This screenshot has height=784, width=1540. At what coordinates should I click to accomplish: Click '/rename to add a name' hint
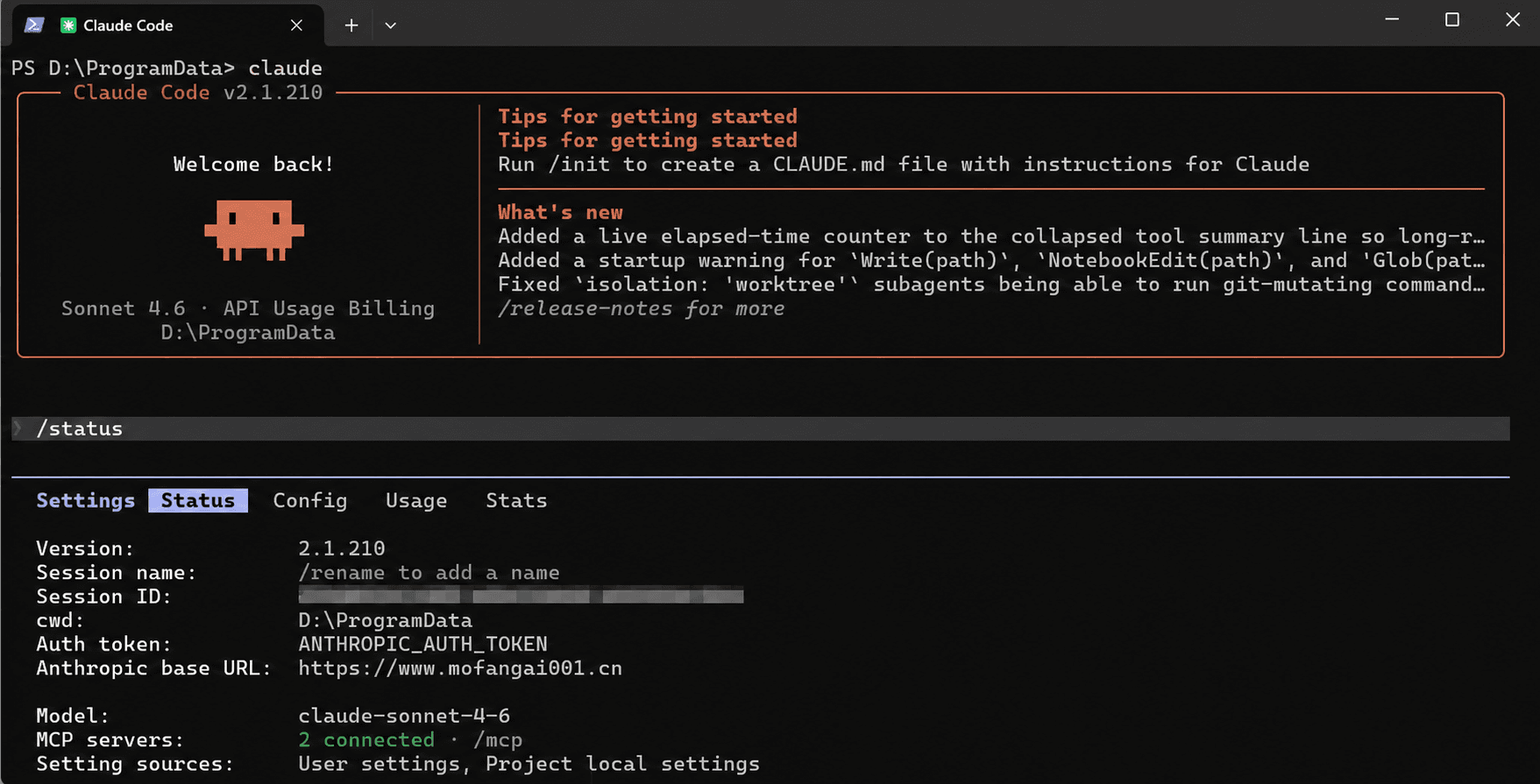(429, 573)
